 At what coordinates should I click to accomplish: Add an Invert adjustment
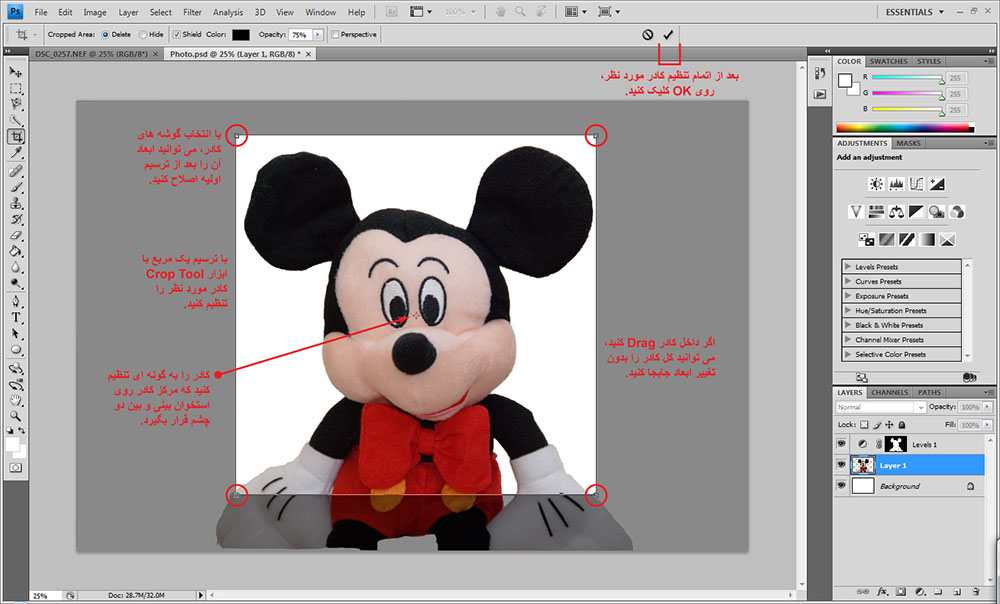(866, 240)
